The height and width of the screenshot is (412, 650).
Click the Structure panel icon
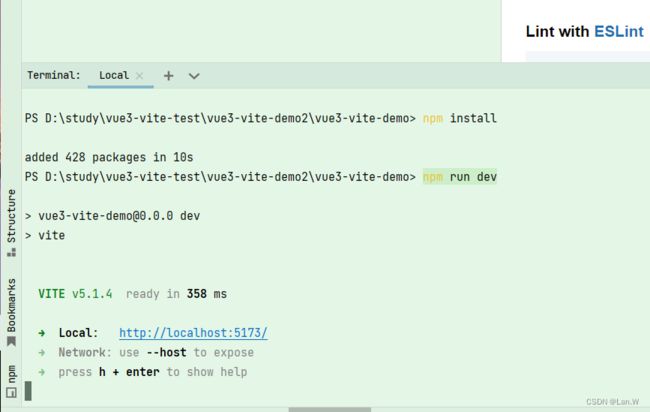[x=11, y=252]
